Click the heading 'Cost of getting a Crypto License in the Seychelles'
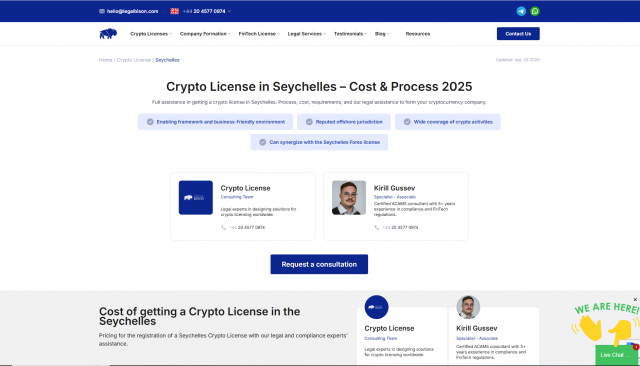Screen dimensions: 640x366 (199, 316)
